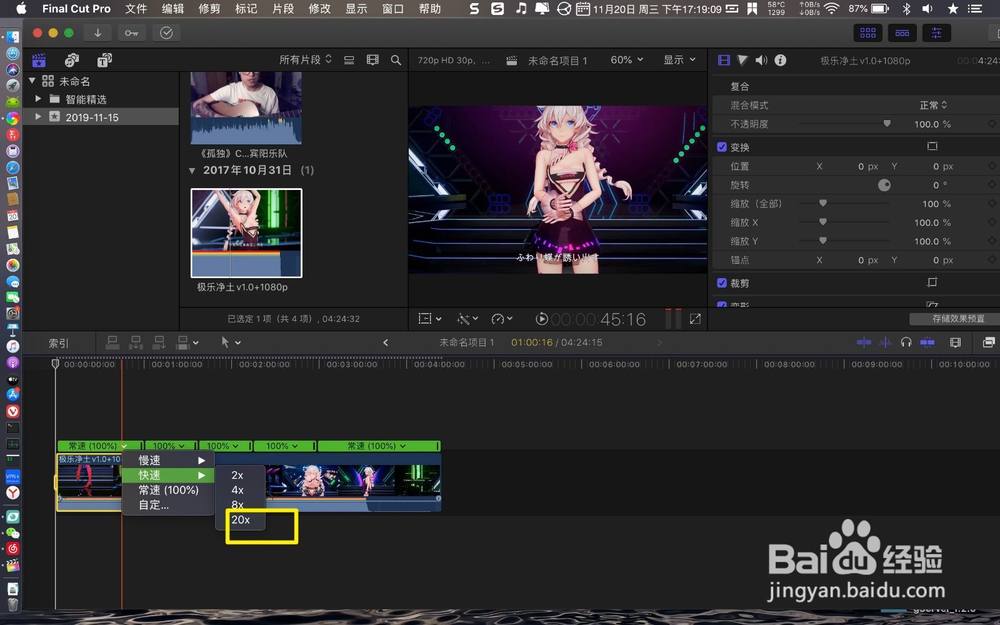
Task: Open the photos and audio sidebar
Action: pos(71,60)
